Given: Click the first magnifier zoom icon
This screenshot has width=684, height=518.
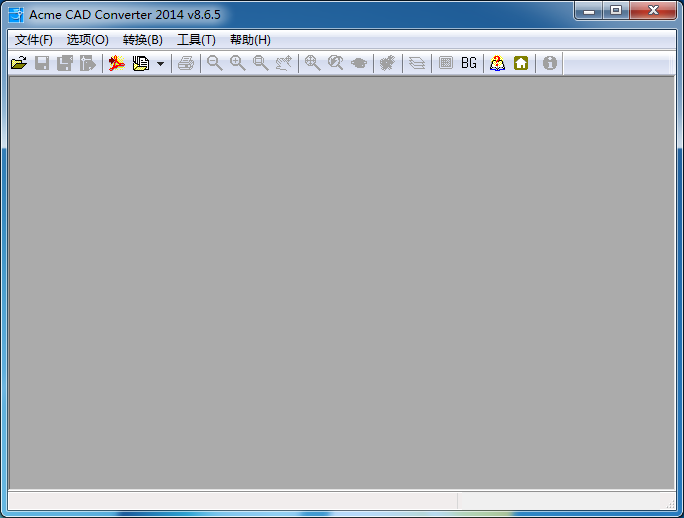Looking at the screenshot, I should 214,63.
